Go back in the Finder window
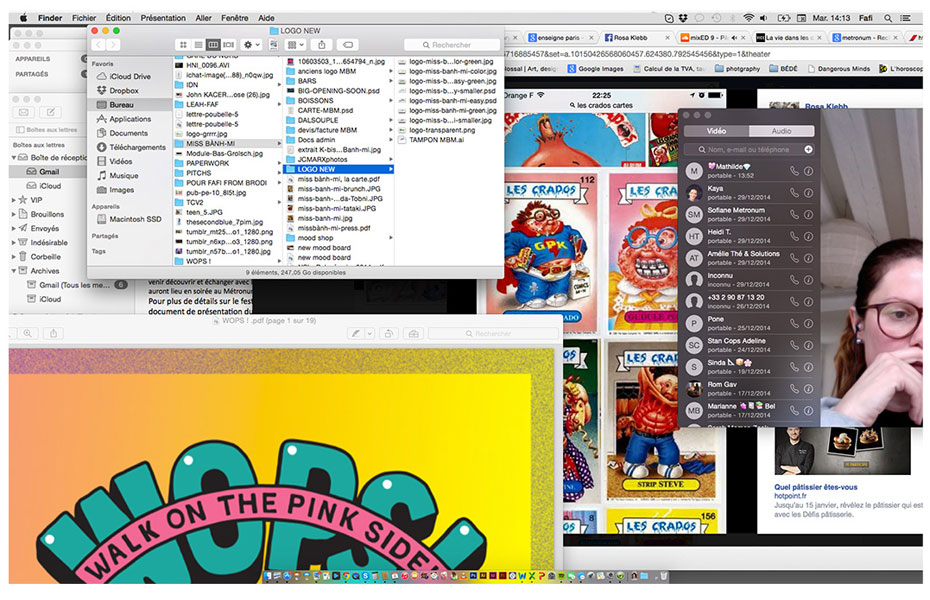Viewport: 930px width, 600px height. pos(98,44)
